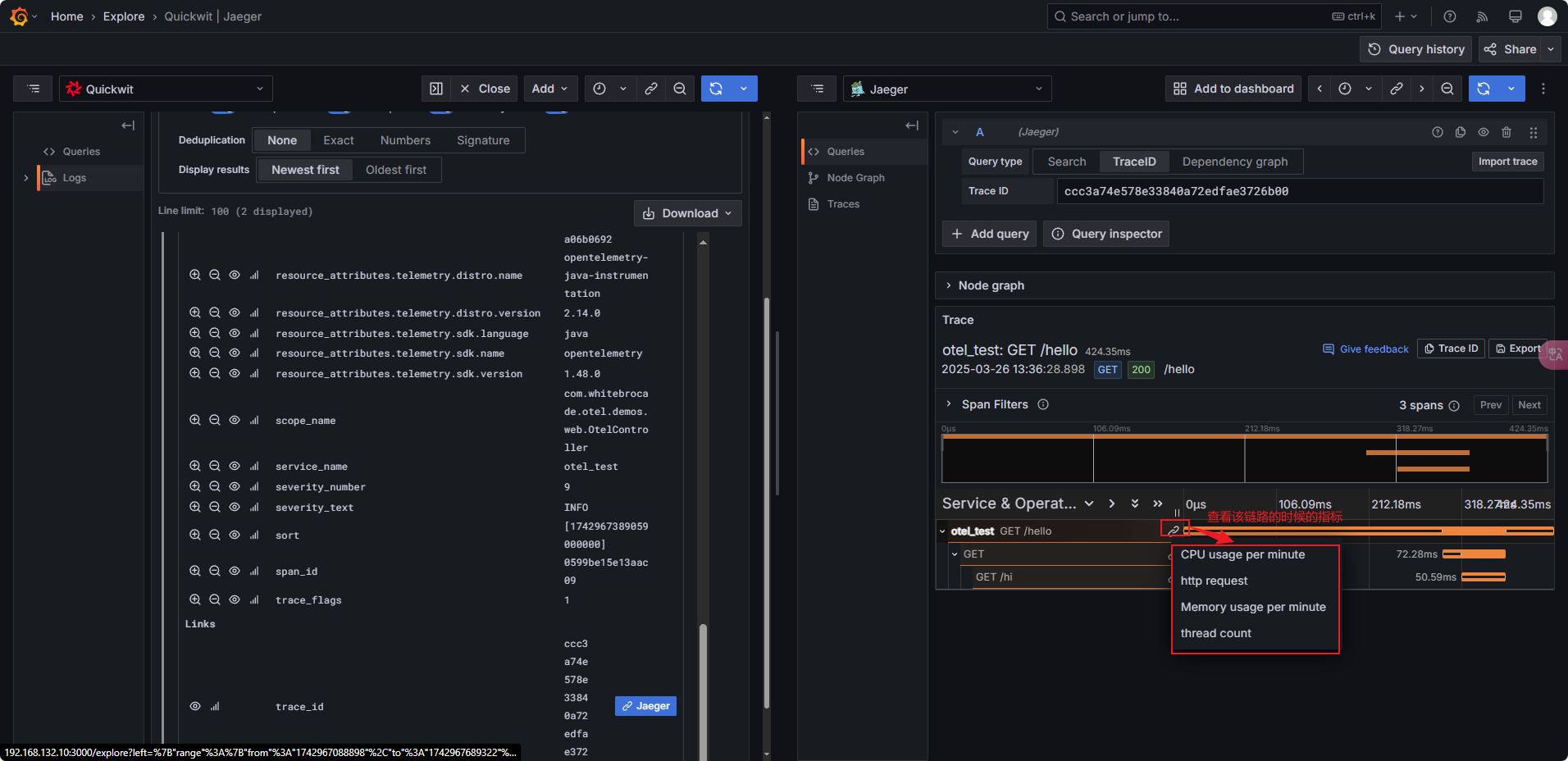The width and height of the screenshot is (1568, 761).
Task: Run the Quickwit query with refresh icon
Action: point(716,89)
